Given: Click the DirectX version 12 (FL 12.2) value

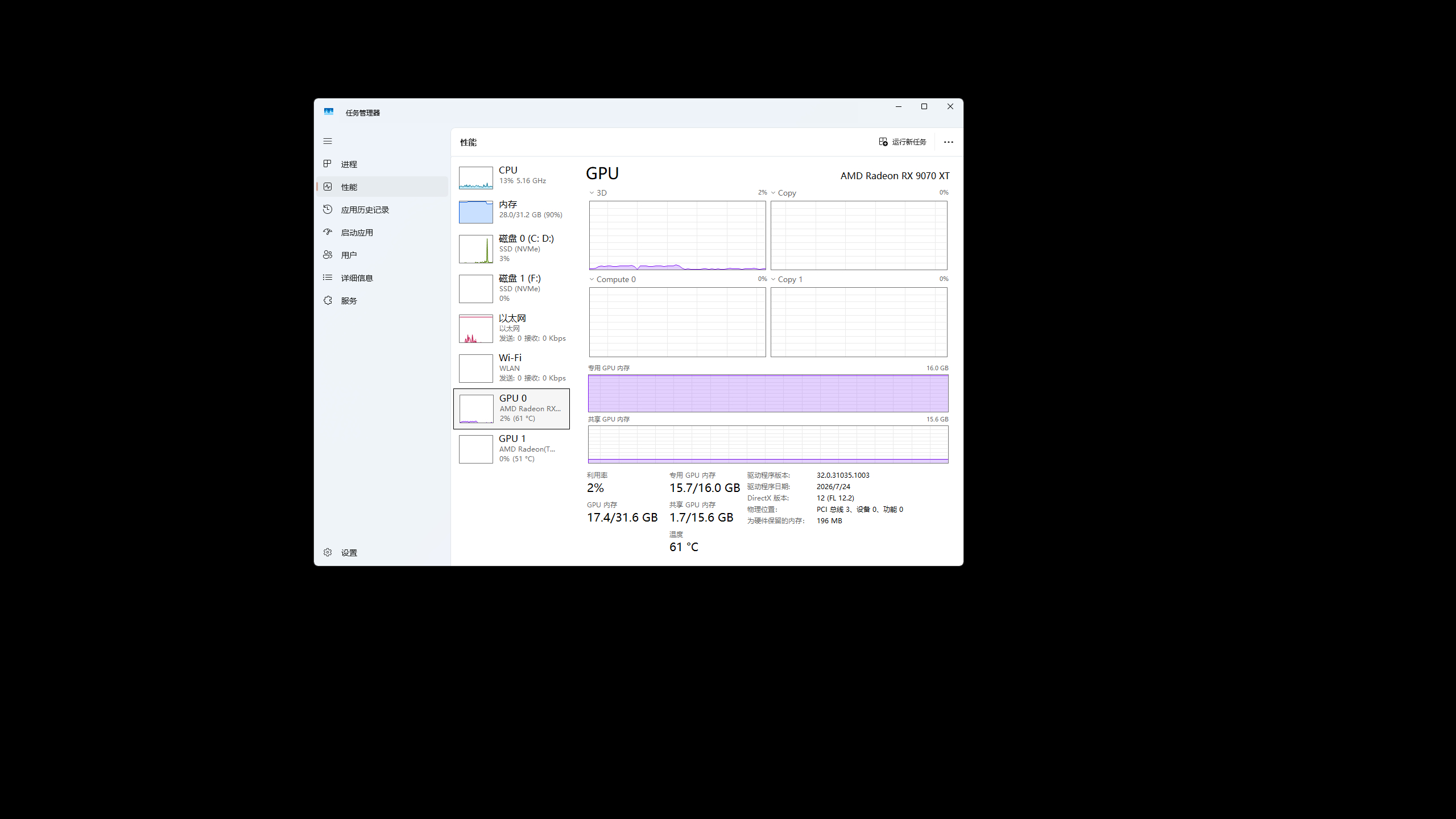Looking at the screenshot, I should [x=835, y=498].
